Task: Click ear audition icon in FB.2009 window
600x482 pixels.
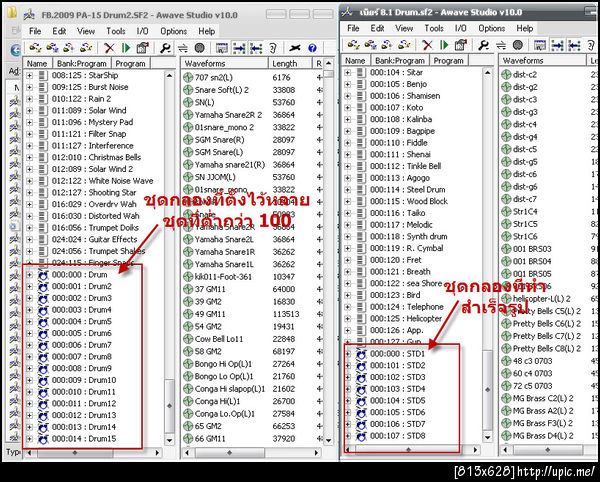Action: (x=273, y=48)
